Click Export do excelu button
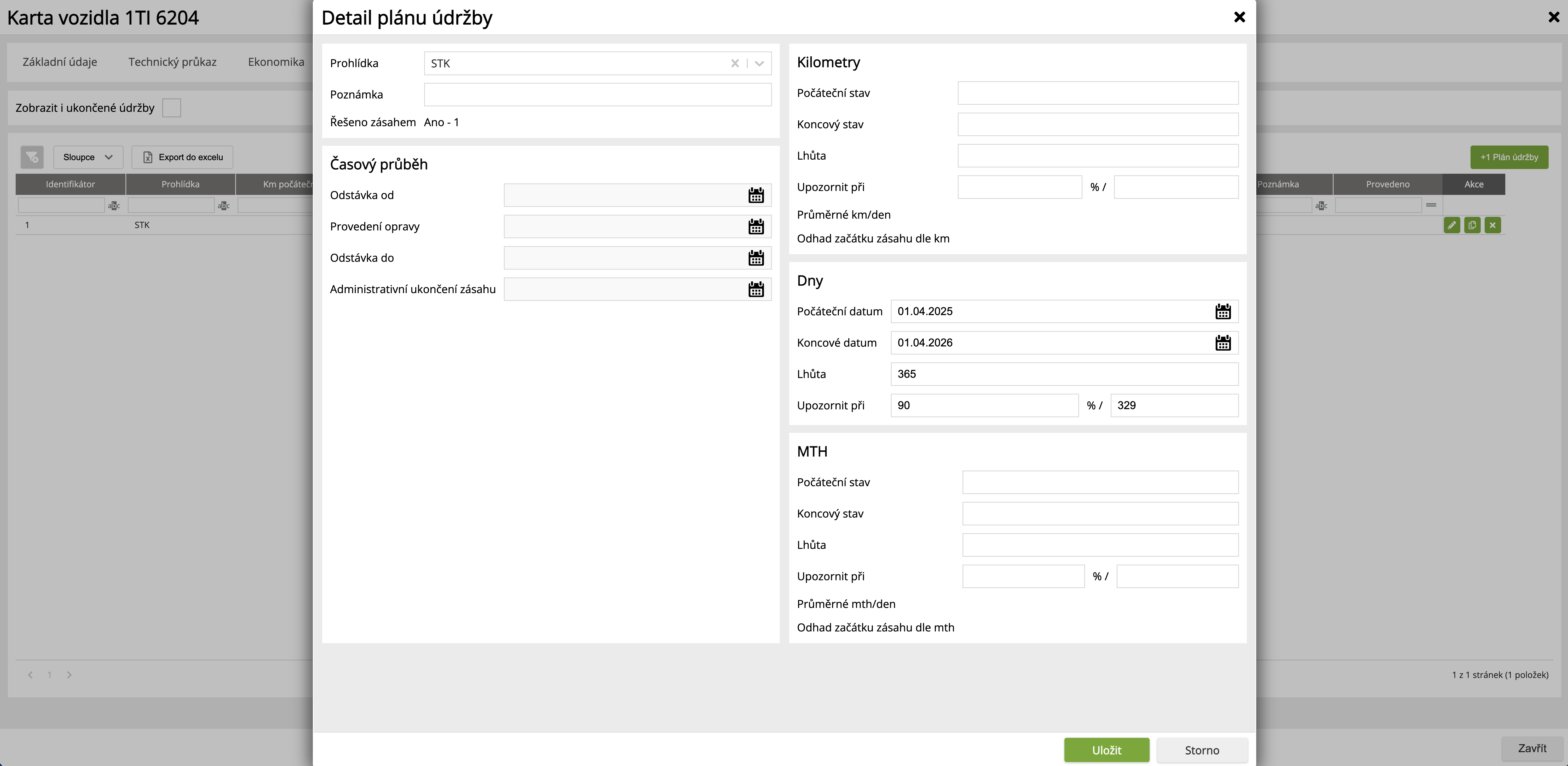1568x766 pixels. (183, 157)
